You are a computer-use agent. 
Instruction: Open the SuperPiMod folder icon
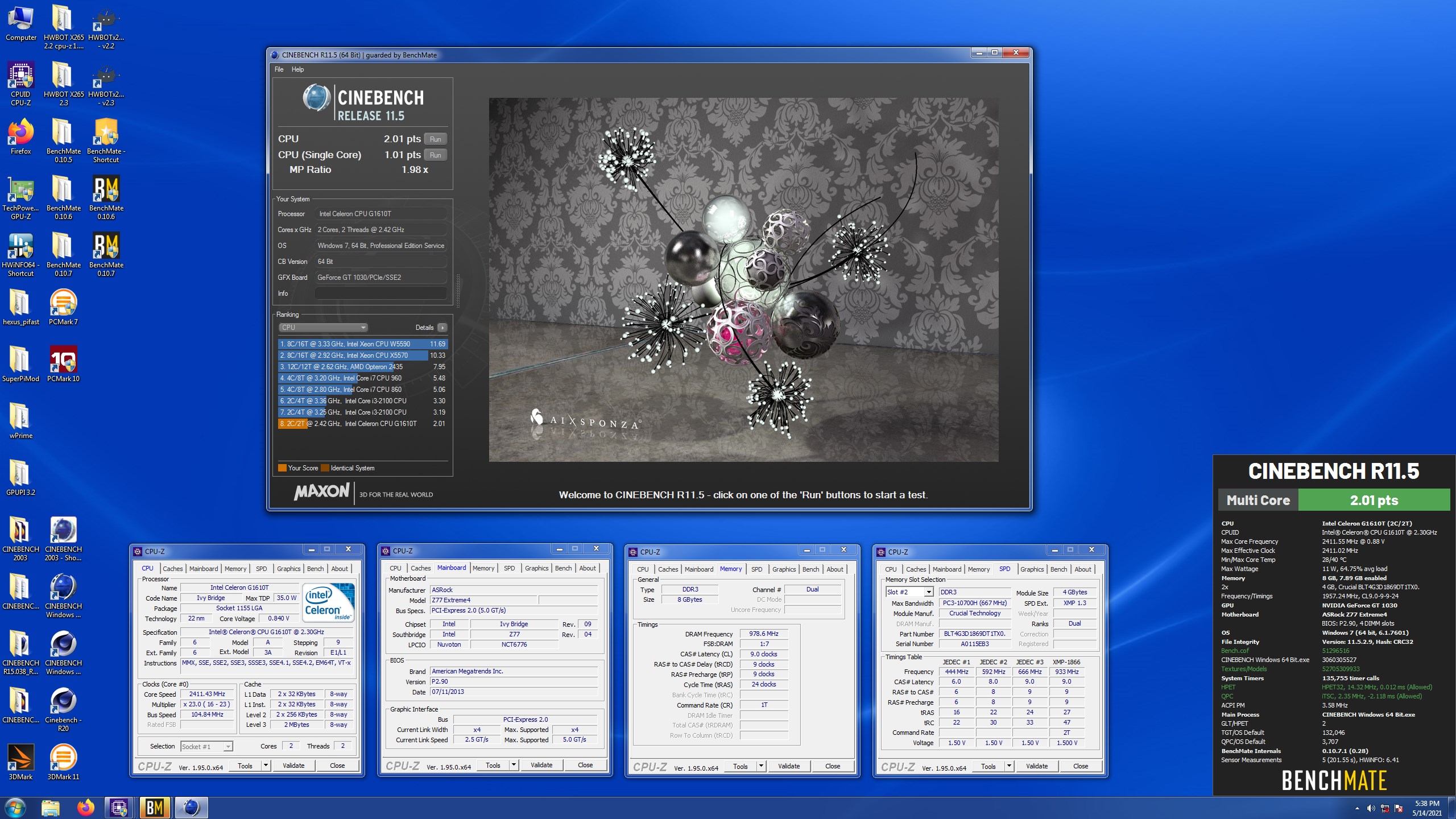point(20,364)
